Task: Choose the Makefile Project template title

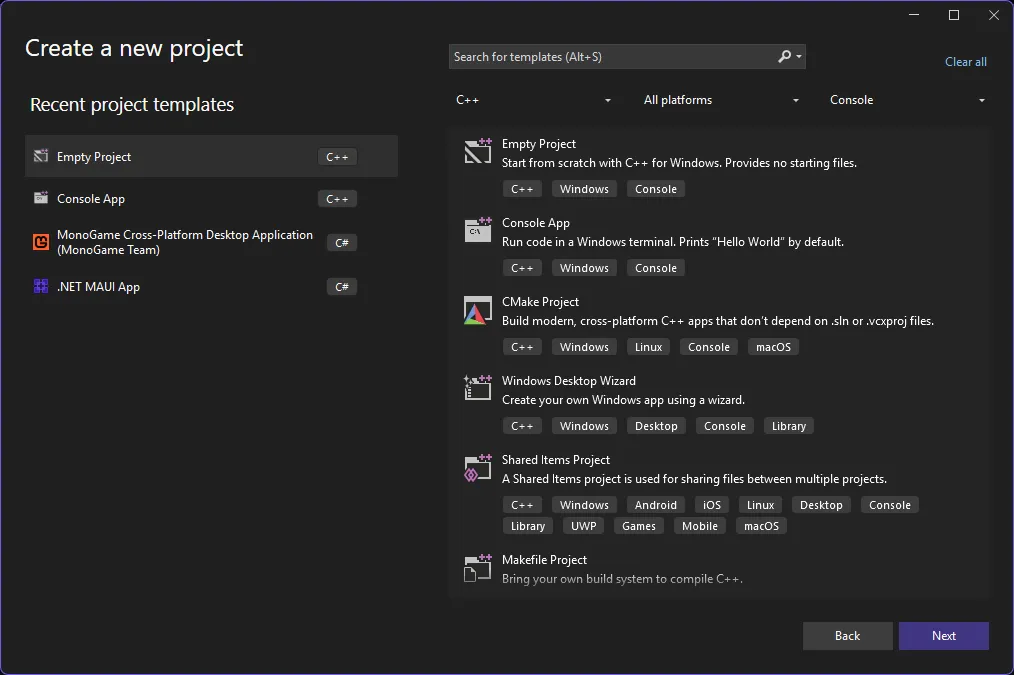Action: pyautogui.click(x=544, y=560)
